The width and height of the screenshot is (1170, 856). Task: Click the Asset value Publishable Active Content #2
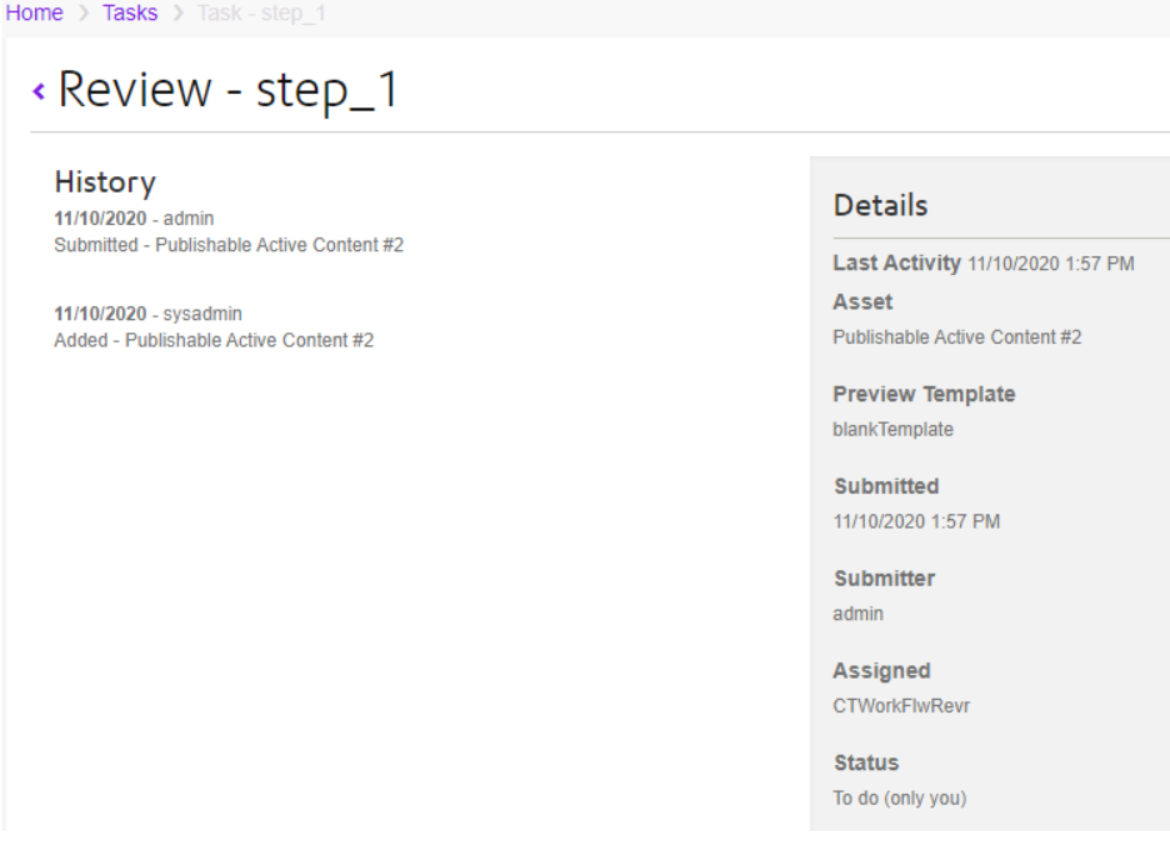coord(956,338)
